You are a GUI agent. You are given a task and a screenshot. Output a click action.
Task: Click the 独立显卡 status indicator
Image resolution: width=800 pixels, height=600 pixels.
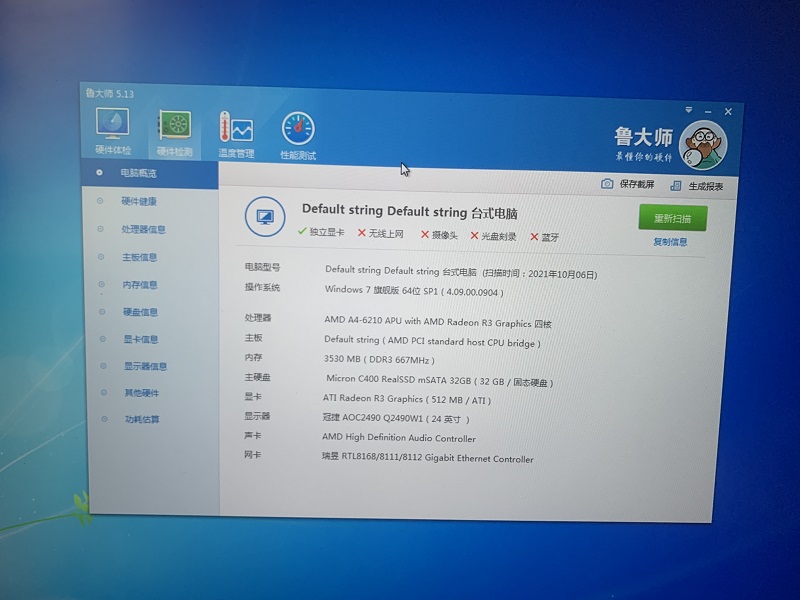click(321, 232)
